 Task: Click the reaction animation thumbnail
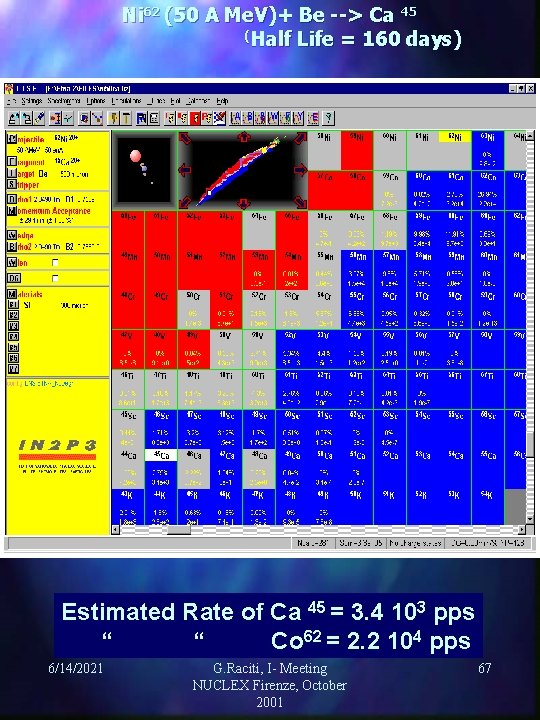tap(144, 170)
